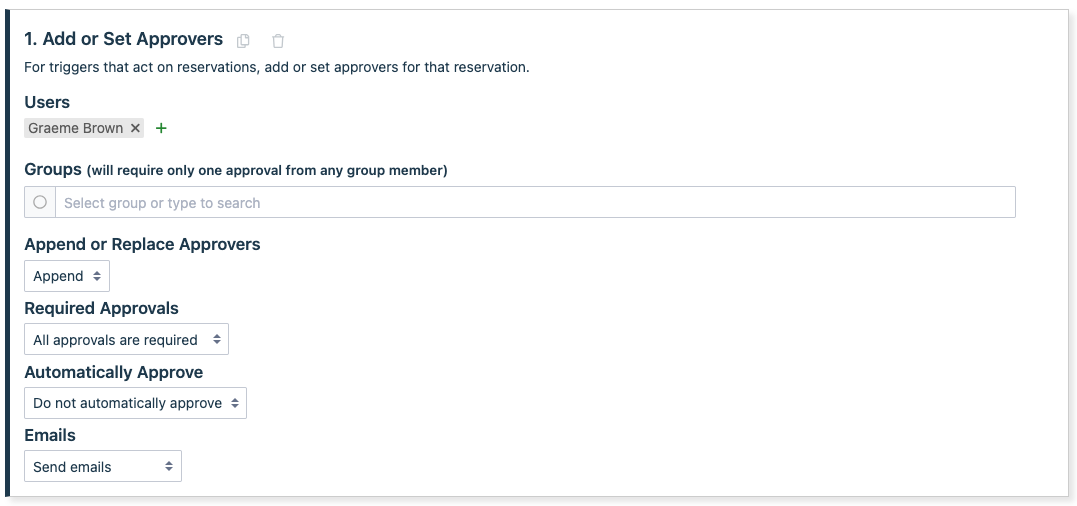This screenshot has width=1077, height=506.
Task: Click the Emails field label
Action: [x=50, y=435]
